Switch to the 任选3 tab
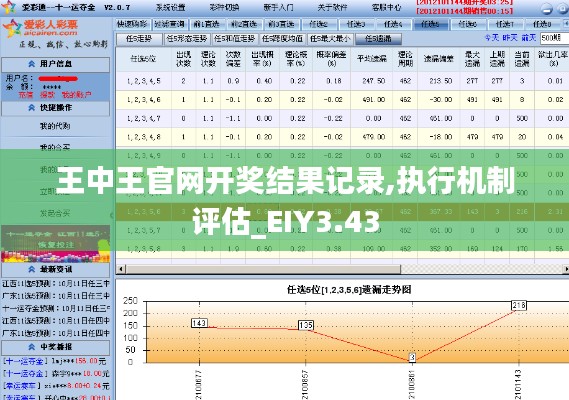This screenshot has width=569, height=400. point(356,24)
